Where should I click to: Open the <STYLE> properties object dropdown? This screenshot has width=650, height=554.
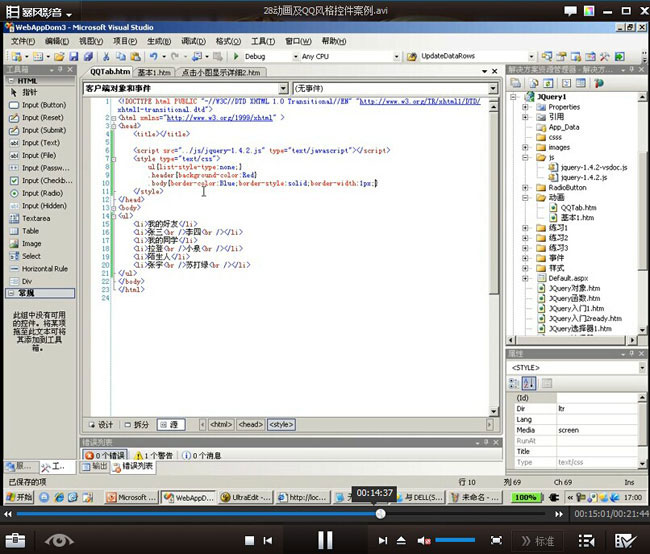point(642,368)
